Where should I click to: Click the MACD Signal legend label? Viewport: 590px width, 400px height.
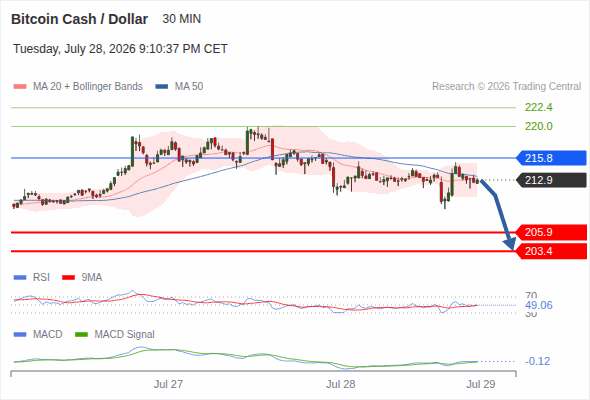tap(125, 335)
